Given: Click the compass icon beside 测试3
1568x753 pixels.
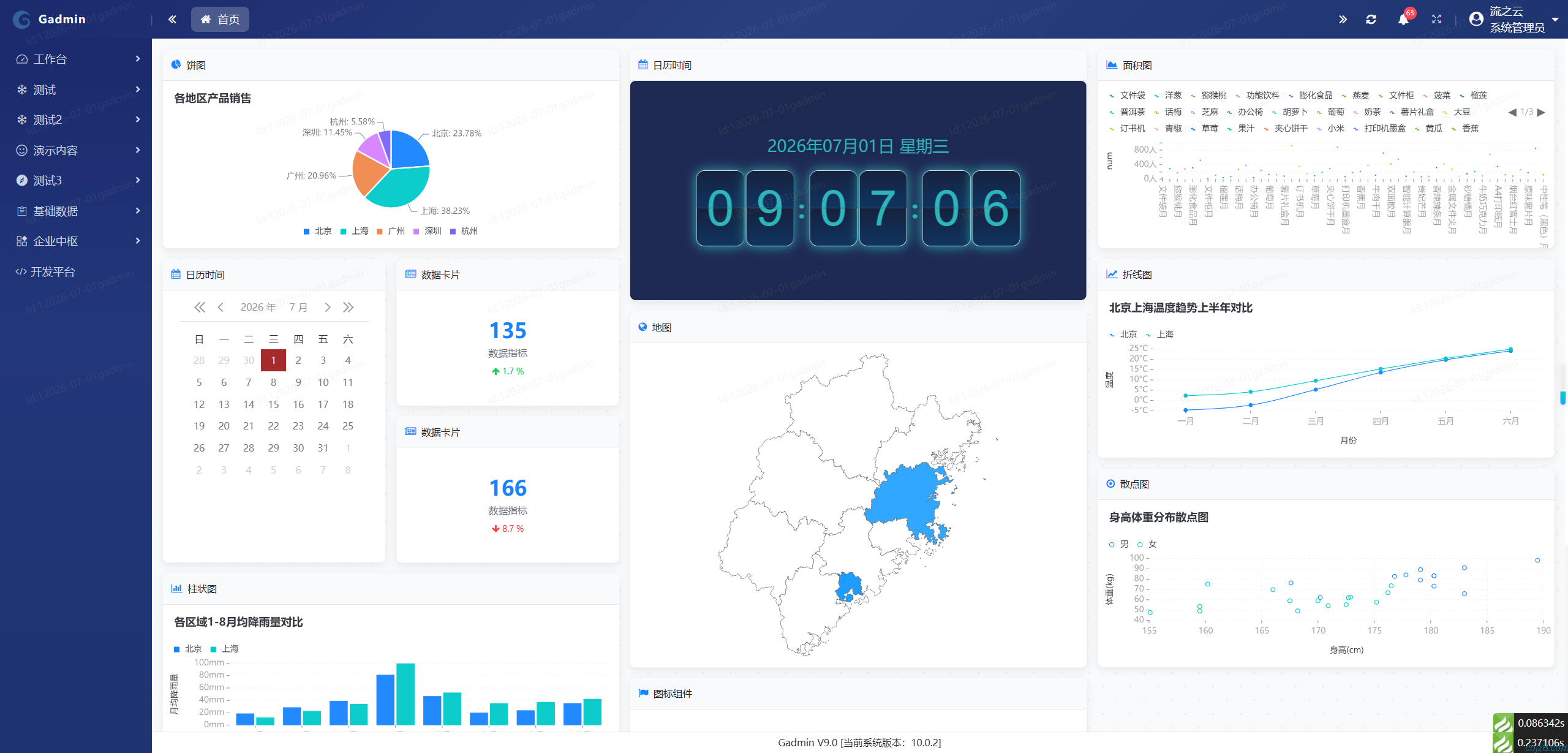Looking at the screenshot, I should click(22, 180).
